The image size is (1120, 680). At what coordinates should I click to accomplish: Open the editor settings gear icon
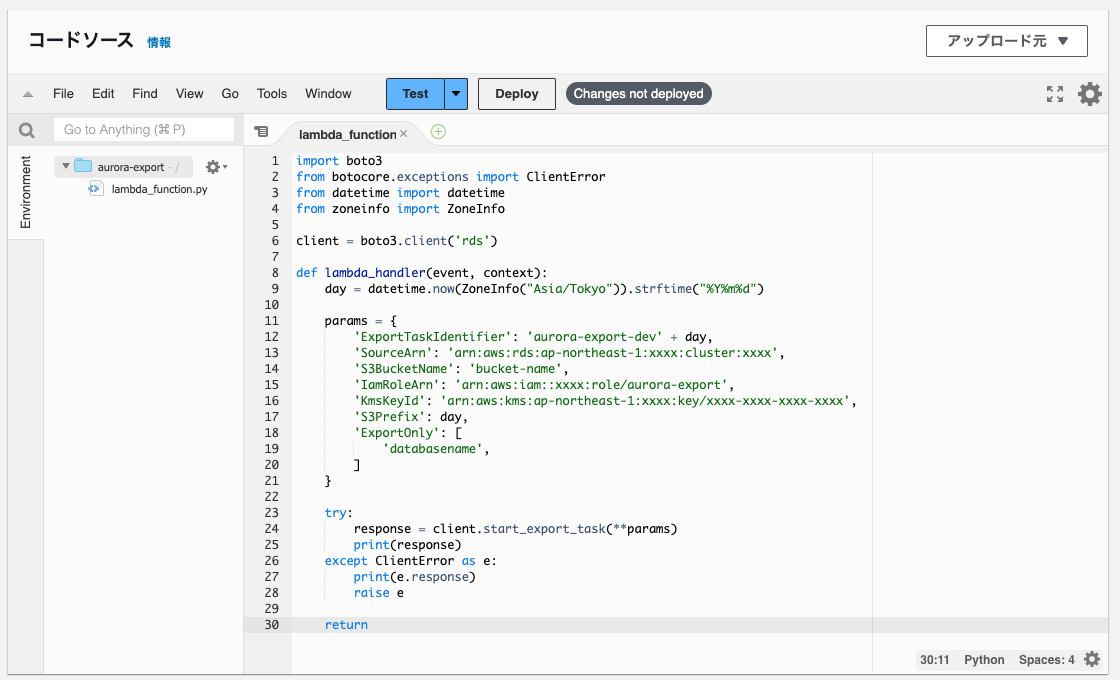click(1089, 94)
